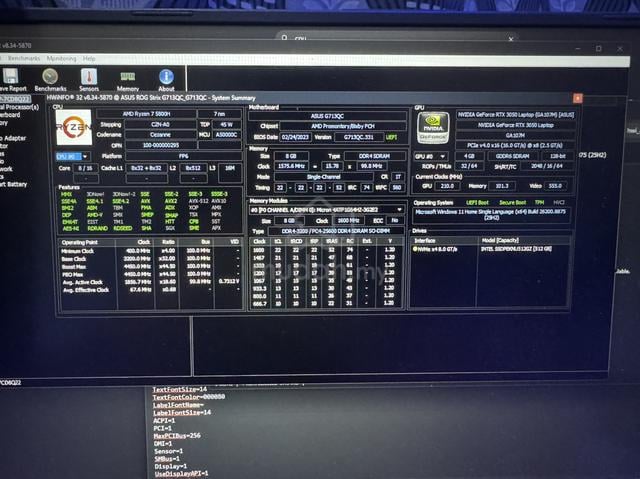
Task: Click the Base Clock row
Action: click(x=149, y=259)
